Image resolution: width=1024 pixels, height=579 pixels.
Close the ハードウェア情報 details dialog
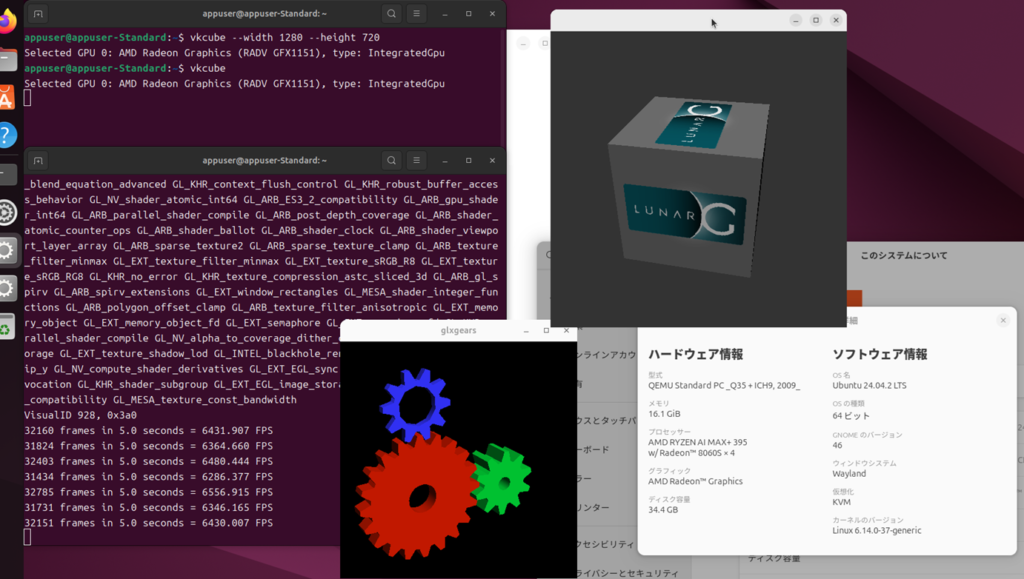click(x=1002, y=320)
